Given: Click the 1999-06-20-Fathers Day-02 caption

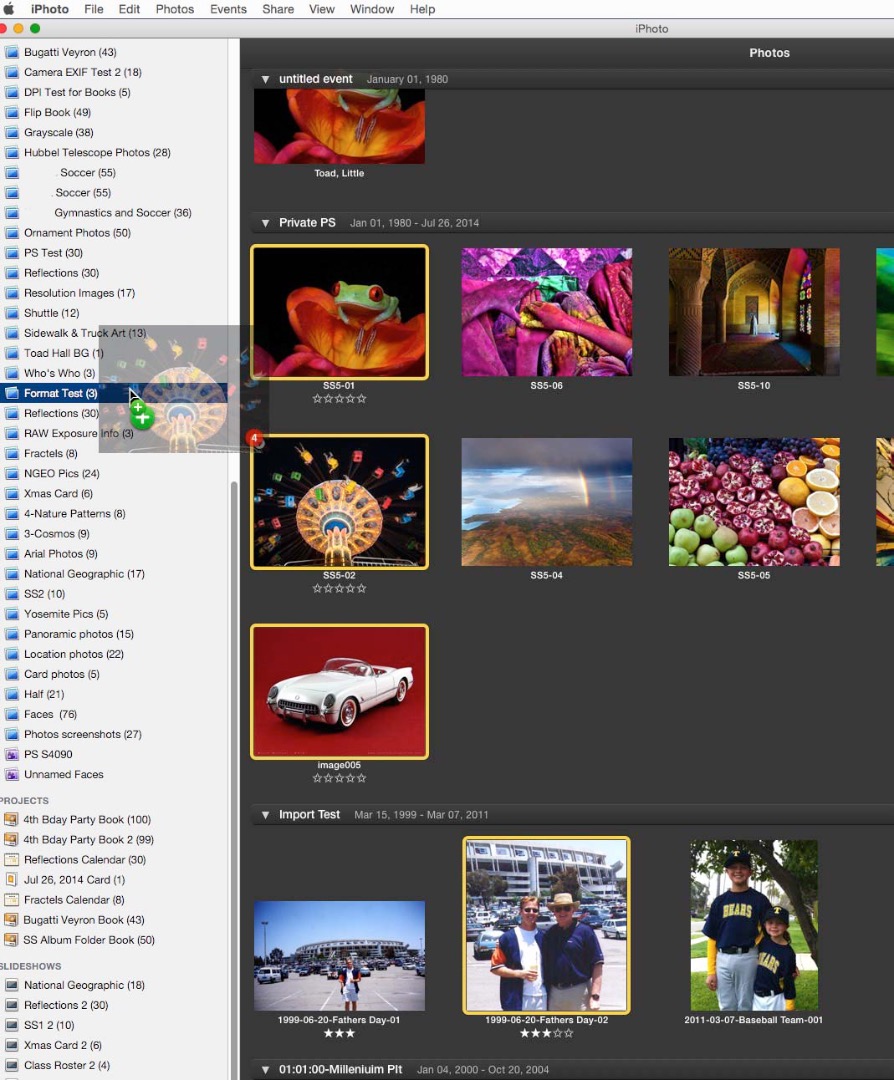Looking at the screenshot, I should (x=547, y=1020).
